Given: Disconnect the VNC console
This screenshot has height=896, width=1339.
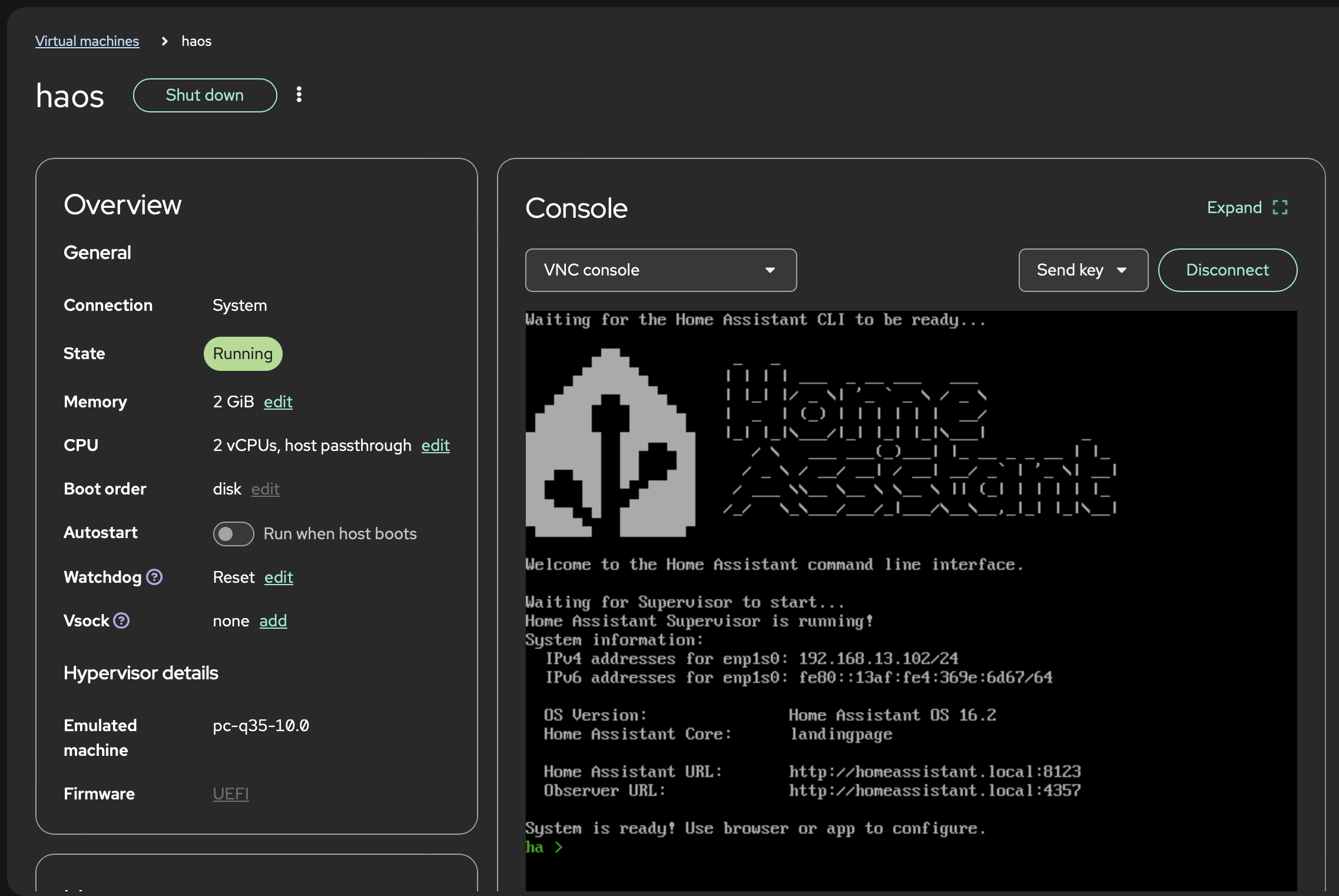Looking at the screenshot, I should click(1227, 270).
